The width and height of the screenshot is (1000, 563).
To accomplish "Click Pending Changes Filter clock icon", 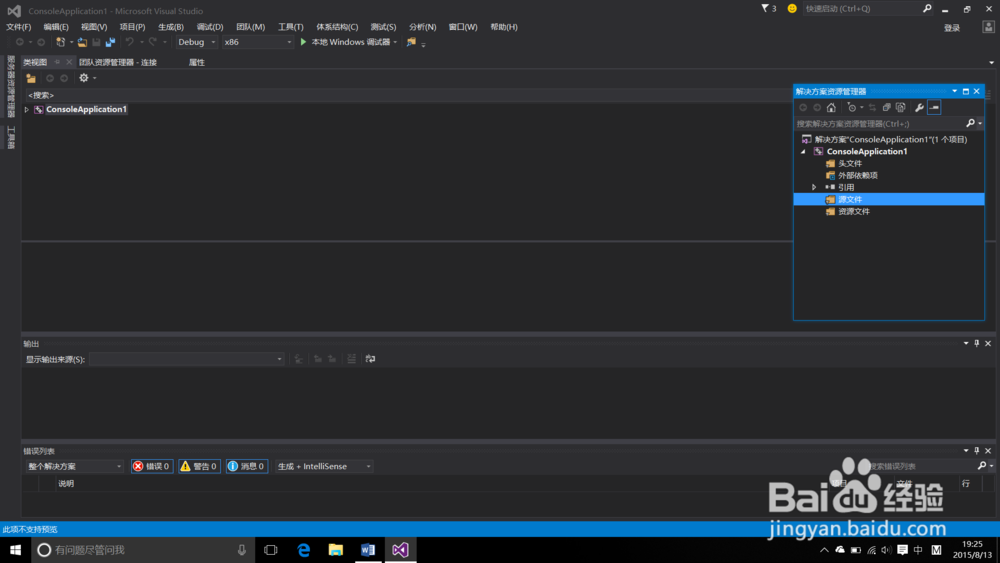I will (851, 108).
